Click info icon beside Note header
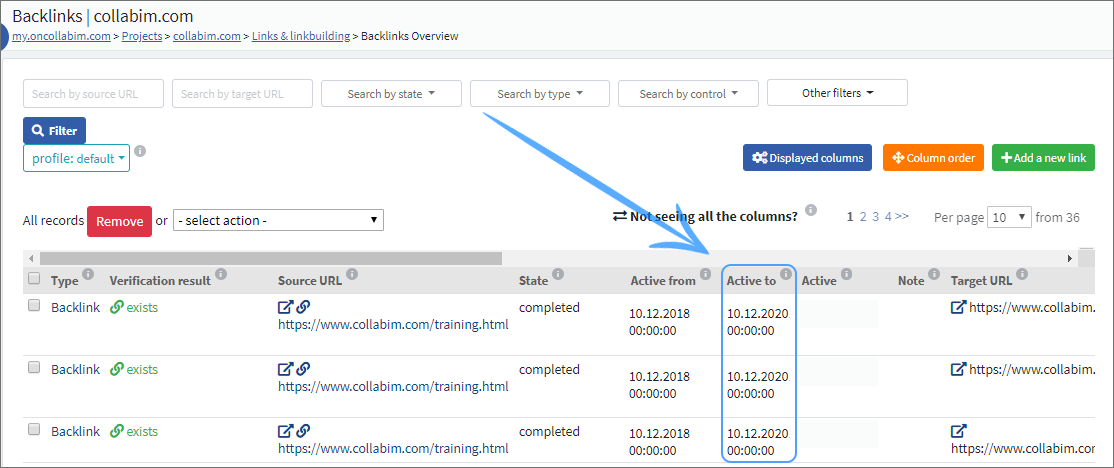The height and width of the screenshot is (468, 1114). click(934, 273)
